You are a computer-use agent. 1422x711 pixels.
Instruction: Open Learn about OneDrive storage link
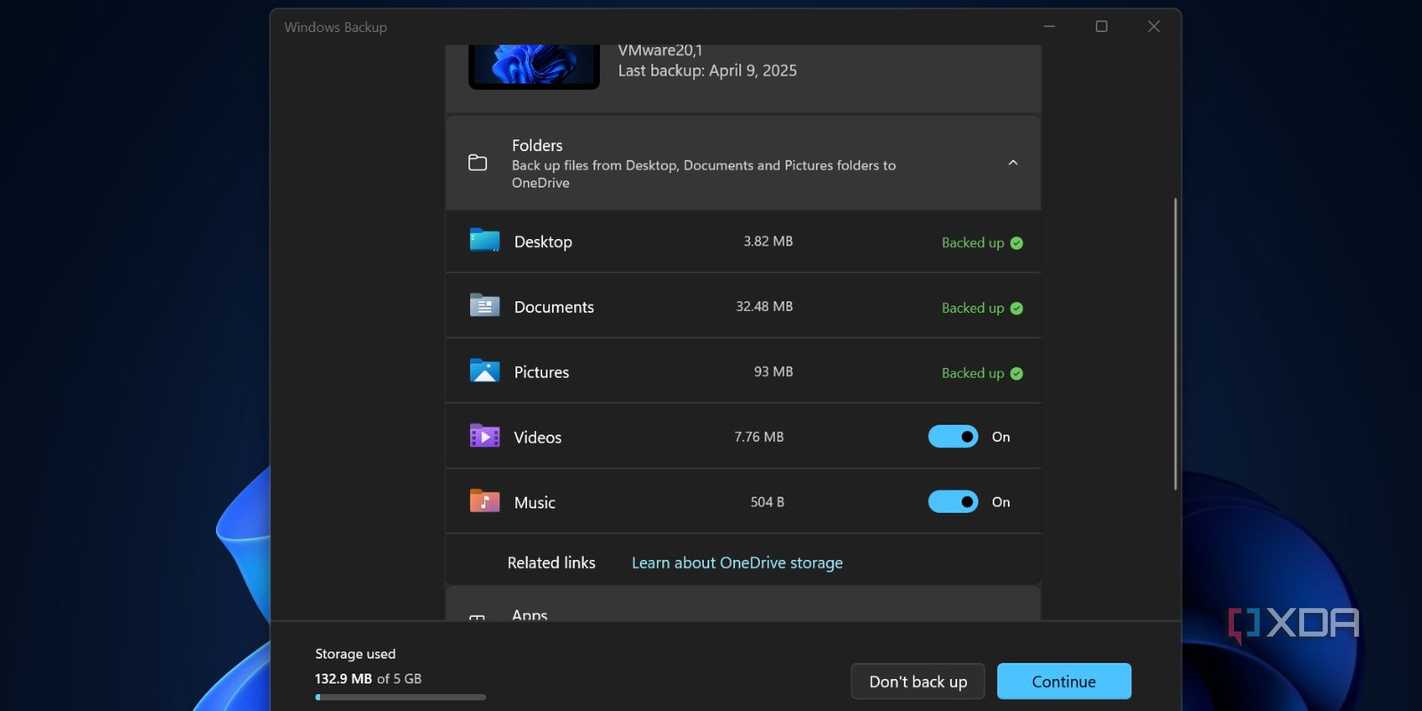737,563
